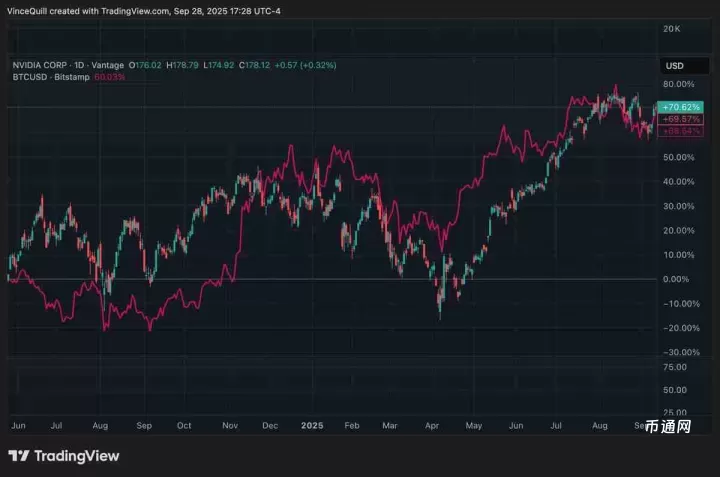The height and width of the screenshot is (477, 720).
Task: Click the NVIDIA CORP symbol legend
Action: point(50,65)
